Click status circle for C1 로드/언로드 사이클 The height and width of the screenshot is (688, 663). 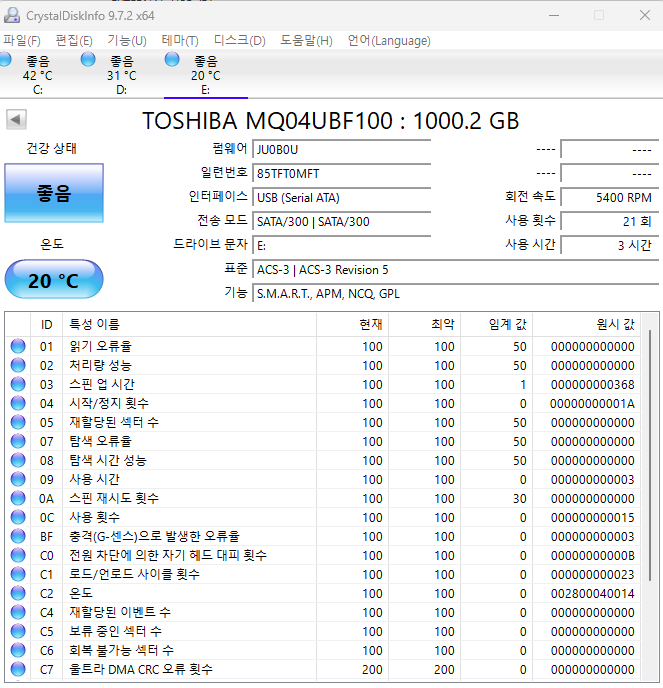[18, 574]
